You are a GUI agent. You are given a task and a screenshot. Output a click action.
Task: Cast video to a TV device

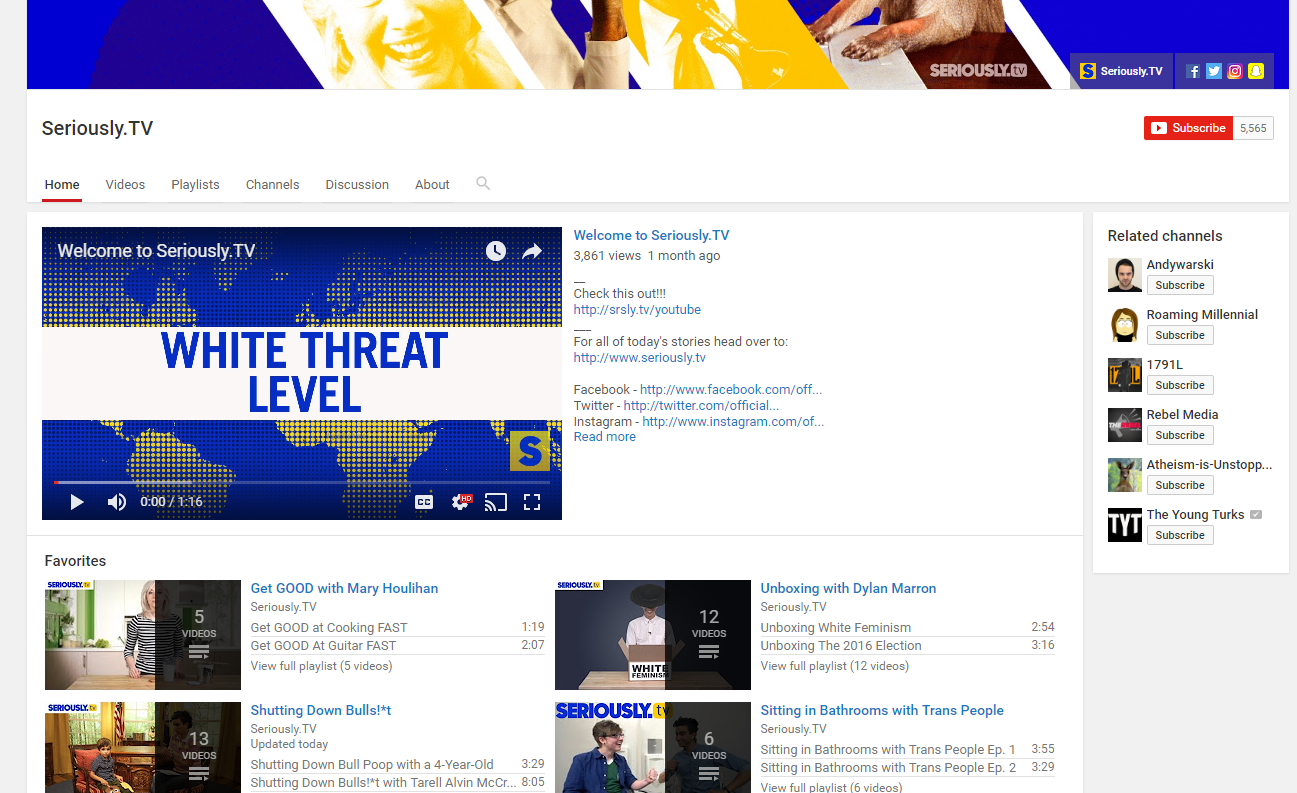(495, 502)
